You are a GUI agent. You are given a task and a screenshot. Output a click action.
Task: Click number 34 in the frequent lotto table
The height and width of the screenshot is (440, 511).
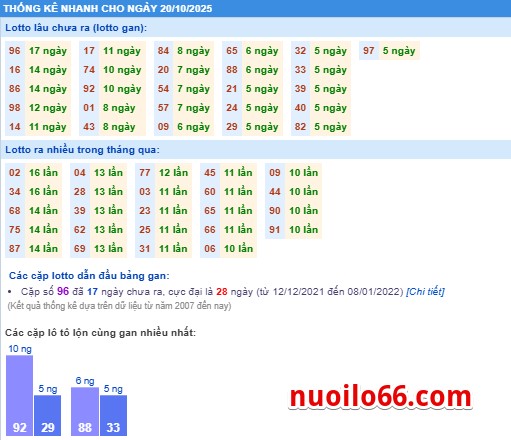(x=15, y=192)
